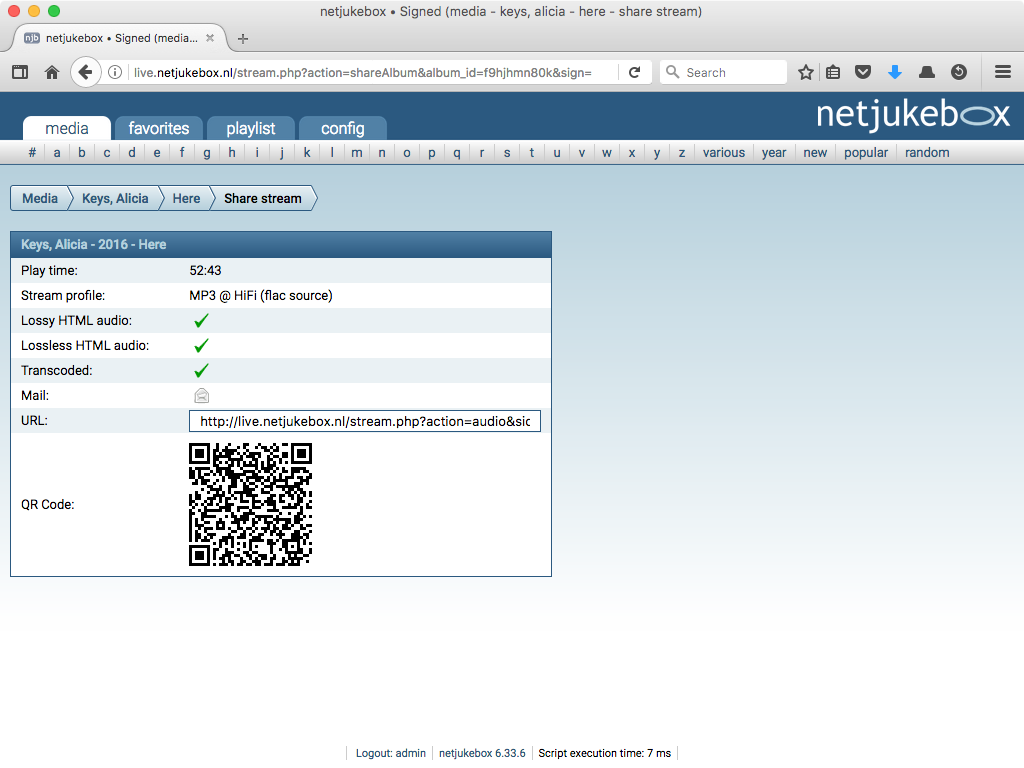Switch to the favorites tab
This screenshot has width=1024, height=768.
(x=158, y=128)
